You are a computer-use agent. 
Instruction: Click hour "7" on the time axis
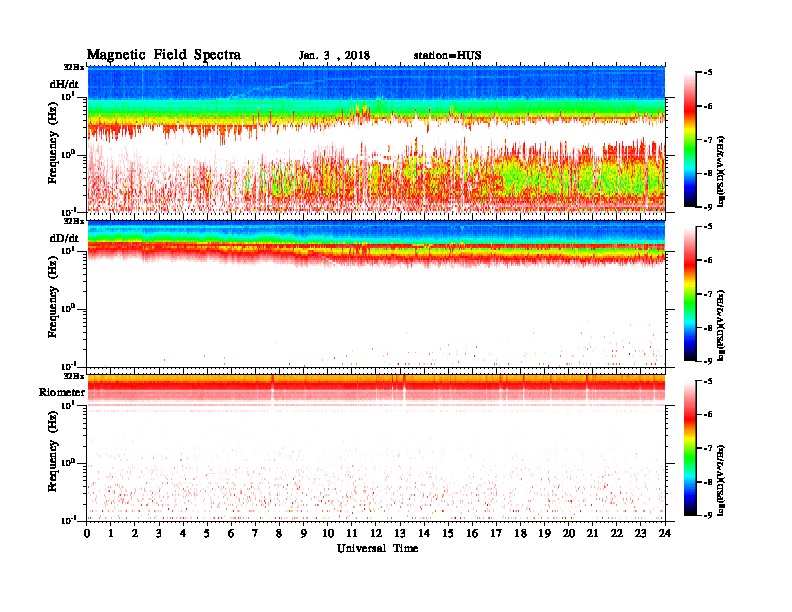pyautogui.click(x=255, y=533)
